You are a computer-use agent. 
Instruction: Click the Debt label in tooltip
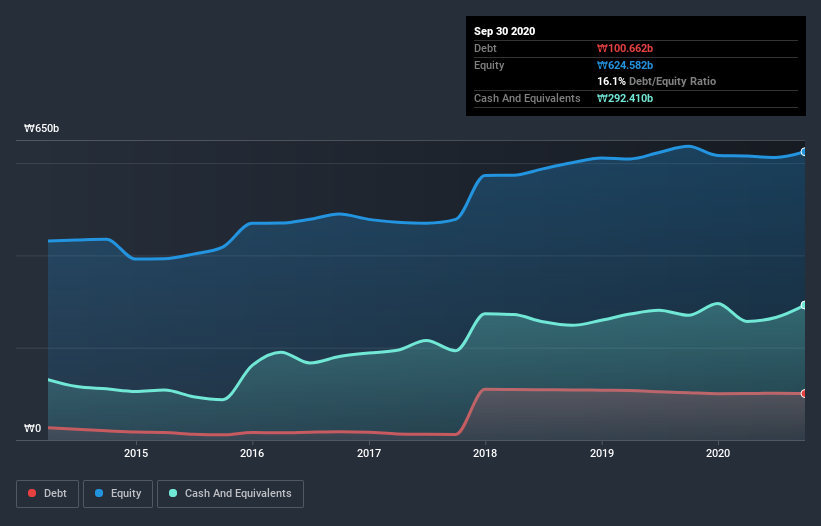[485, 48]
